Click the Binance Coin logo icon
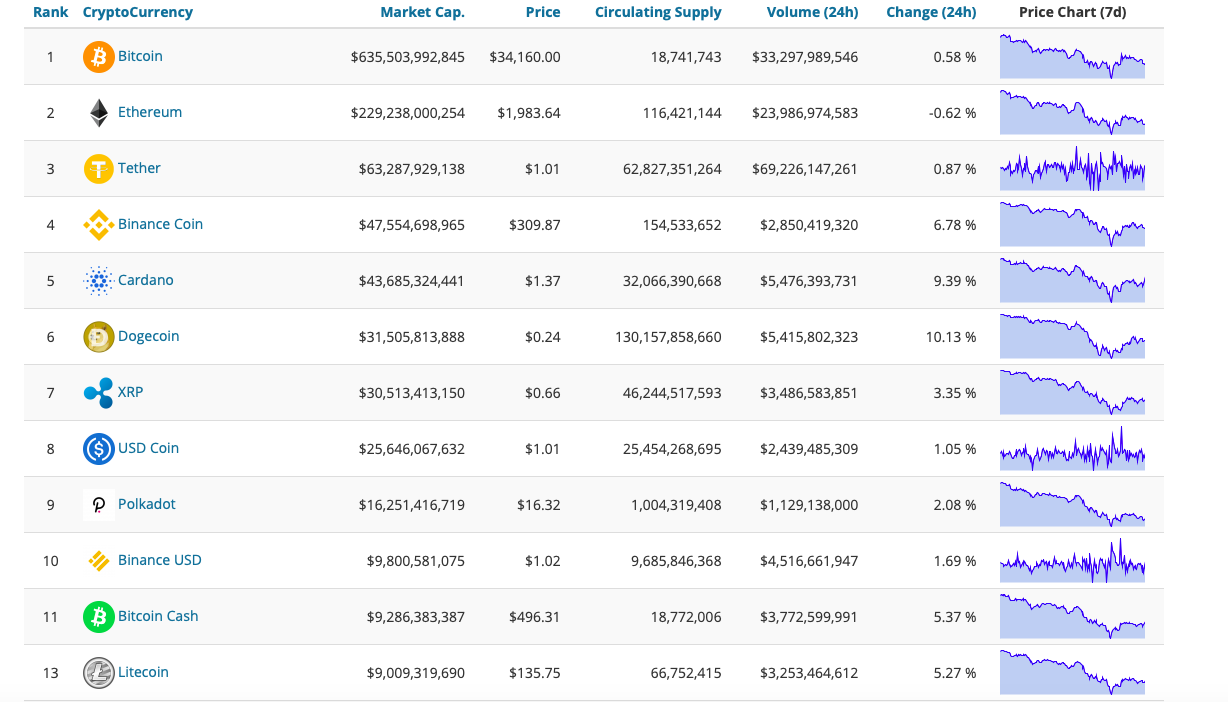The height and width of the screenshot is (702, 1228). pyautogui.click(x=99, y=225)
